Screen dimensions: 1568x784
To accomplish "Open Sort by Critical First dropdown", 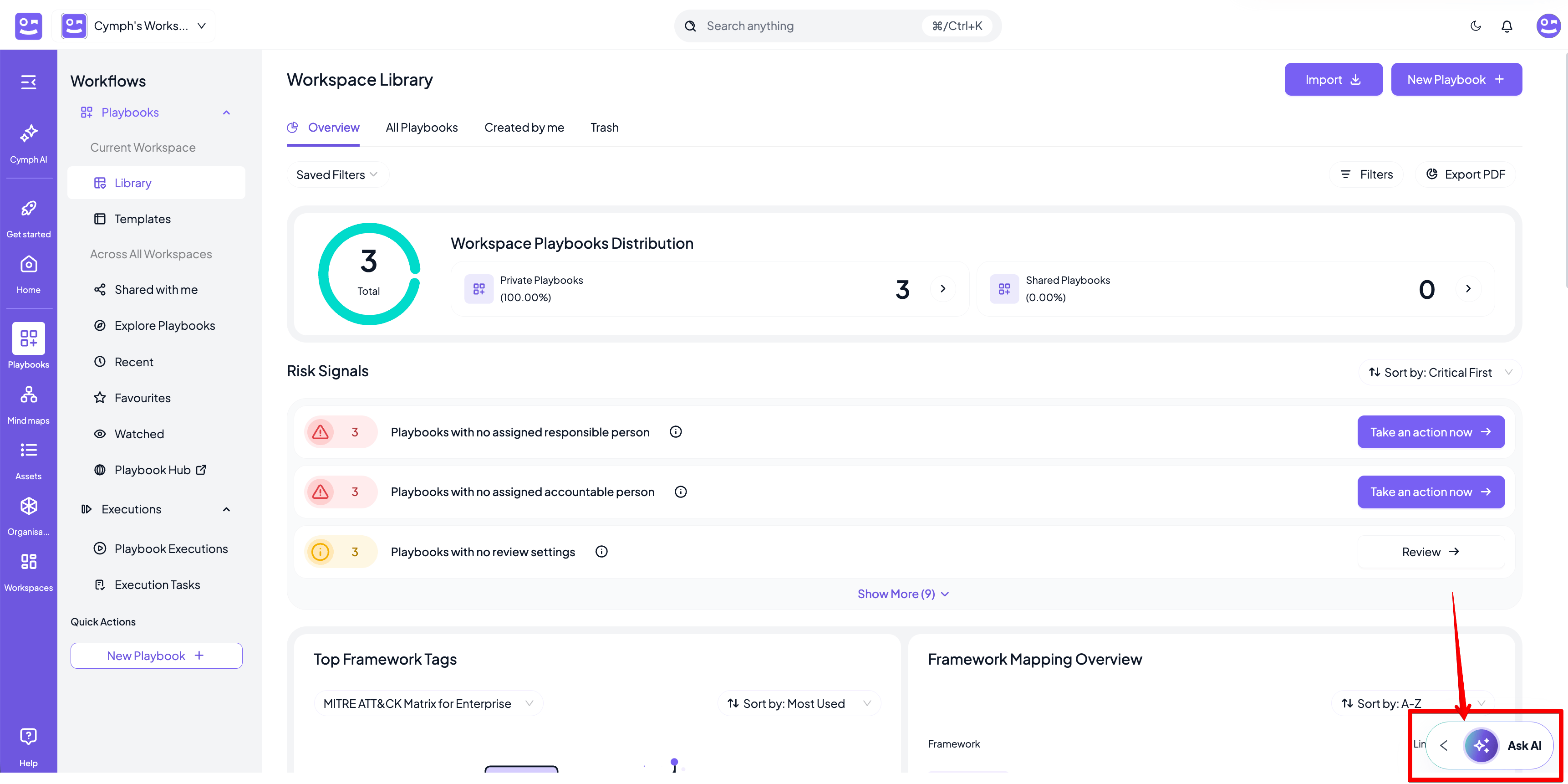I will [1440, 372].
